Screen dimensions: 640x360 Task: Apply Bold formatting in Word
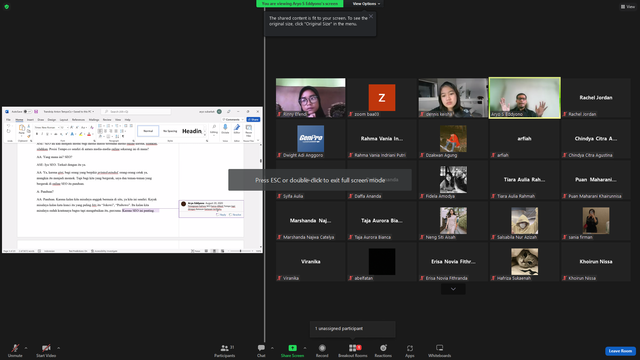[37, 134]
